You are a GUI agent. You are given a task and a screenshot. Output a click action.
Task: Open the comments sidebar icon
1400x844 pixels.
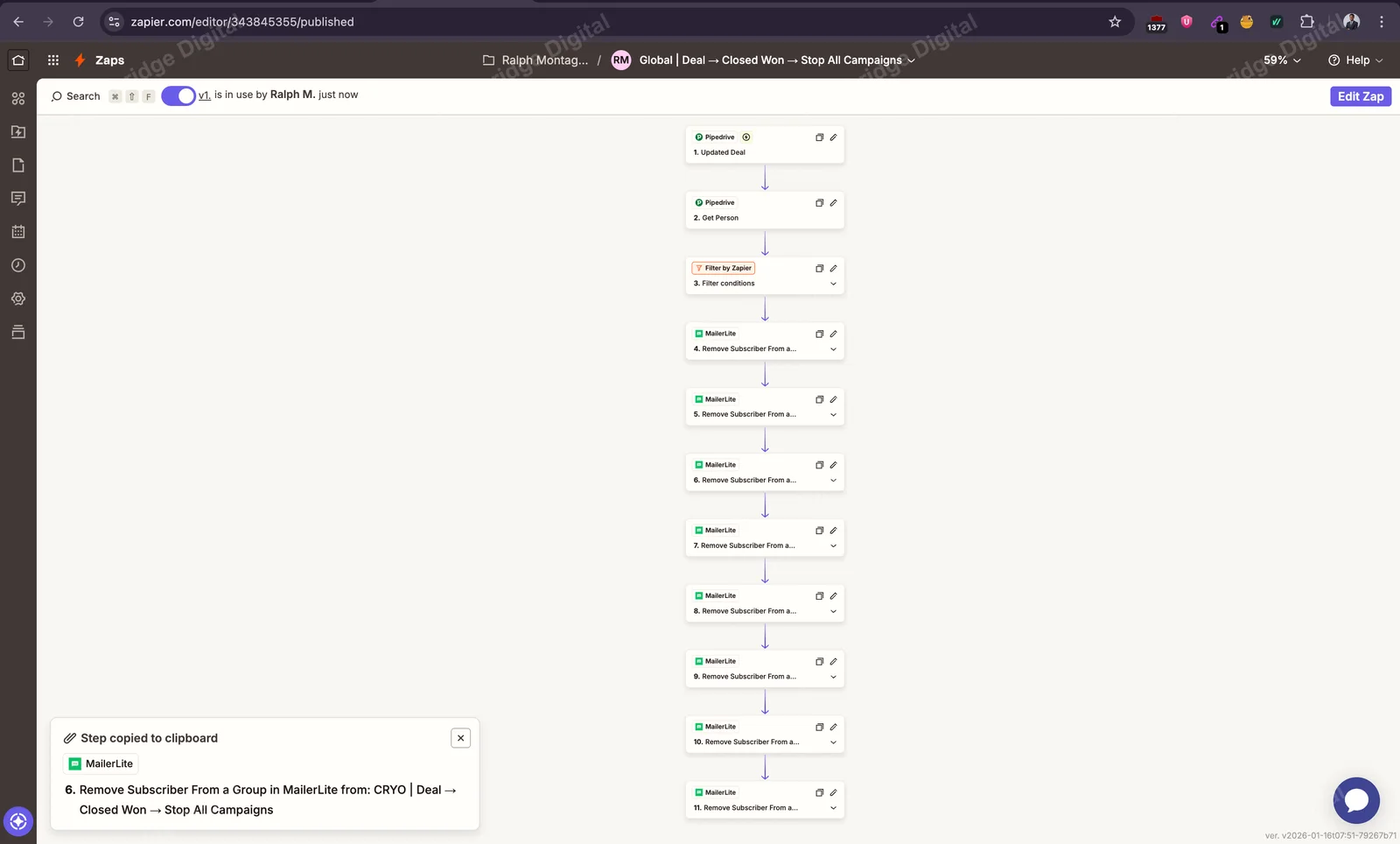coord(18,199)
